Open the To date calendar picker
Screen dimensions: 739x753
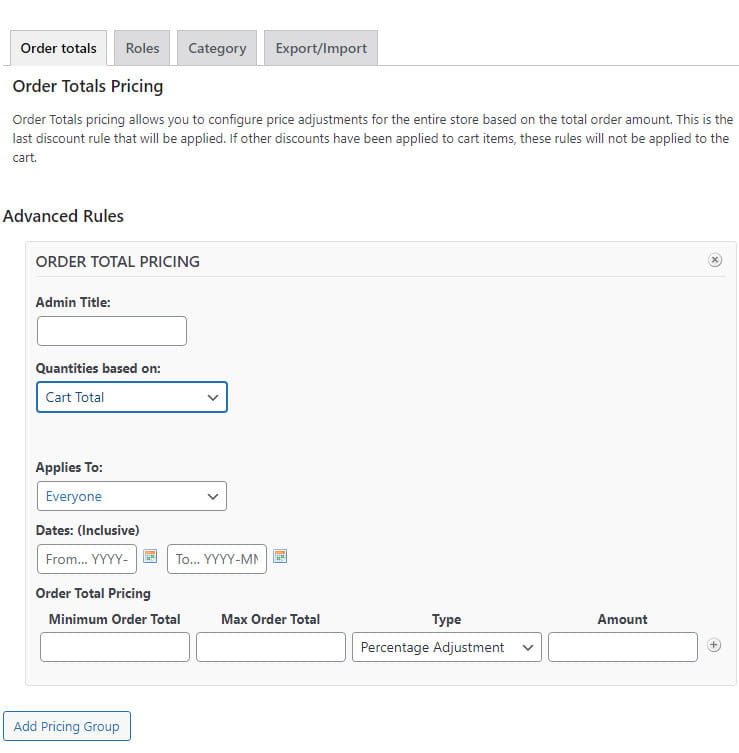280,556
